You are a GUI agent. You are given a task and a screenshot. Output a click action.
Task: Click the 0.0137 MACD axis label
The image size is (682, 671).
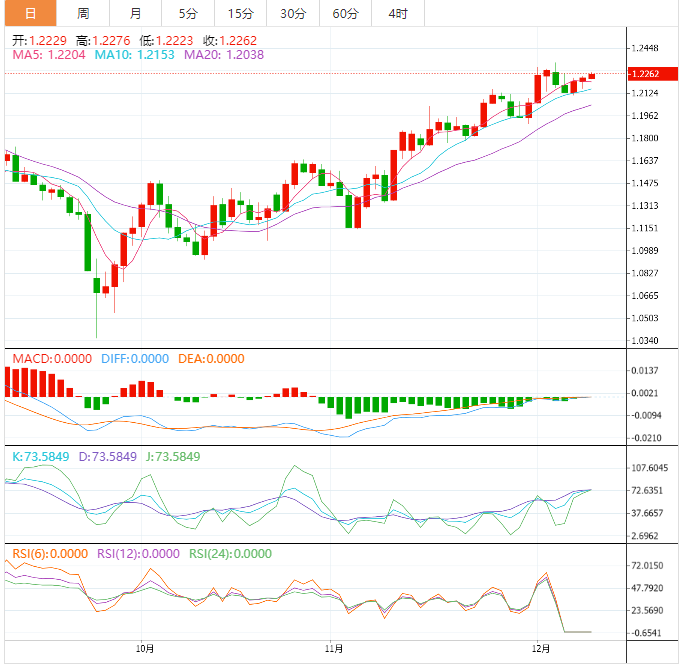pos(645,371)
